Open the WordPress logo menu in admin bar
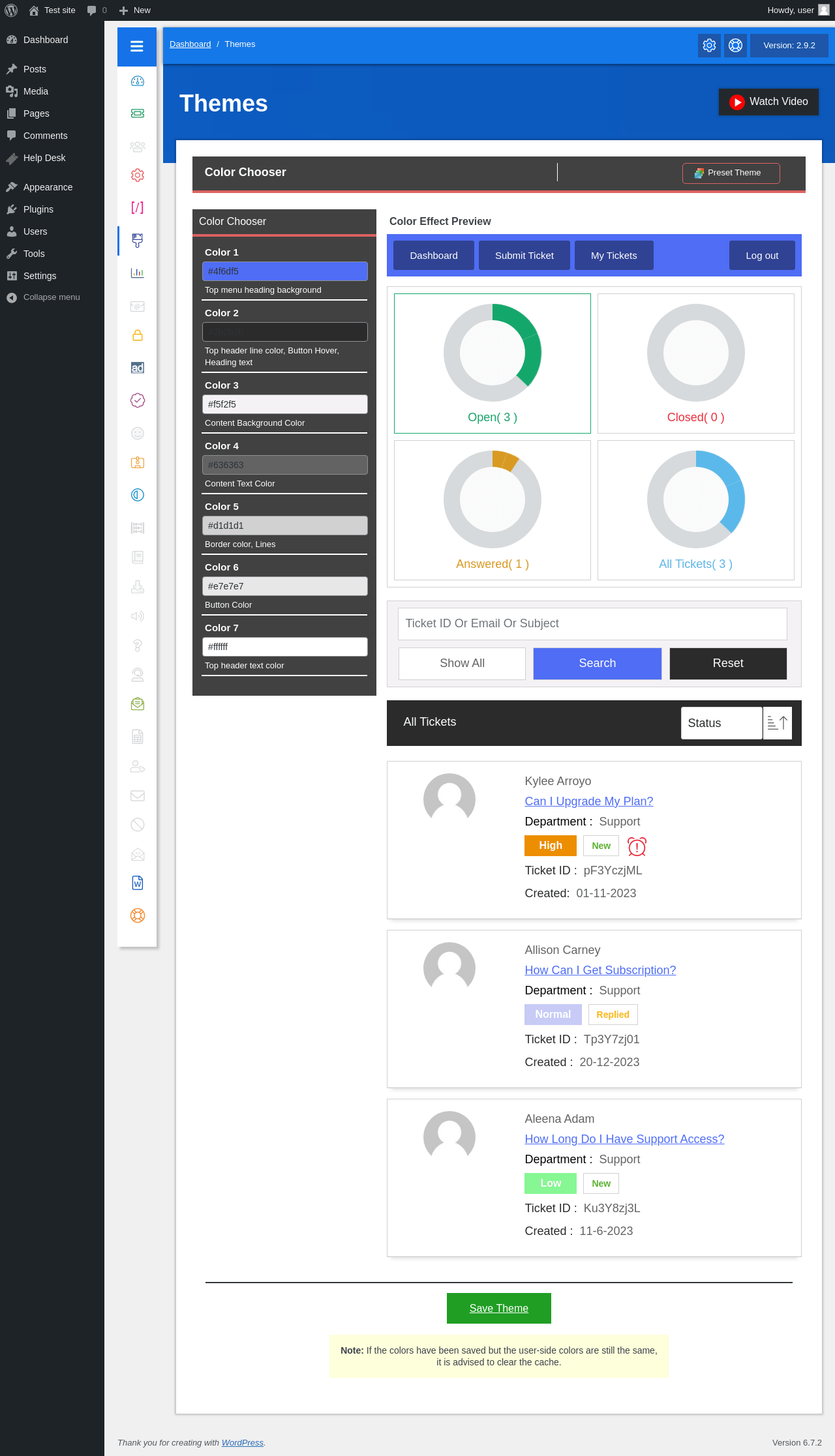This screenshot has height=1456, width=835. point(11,10)
